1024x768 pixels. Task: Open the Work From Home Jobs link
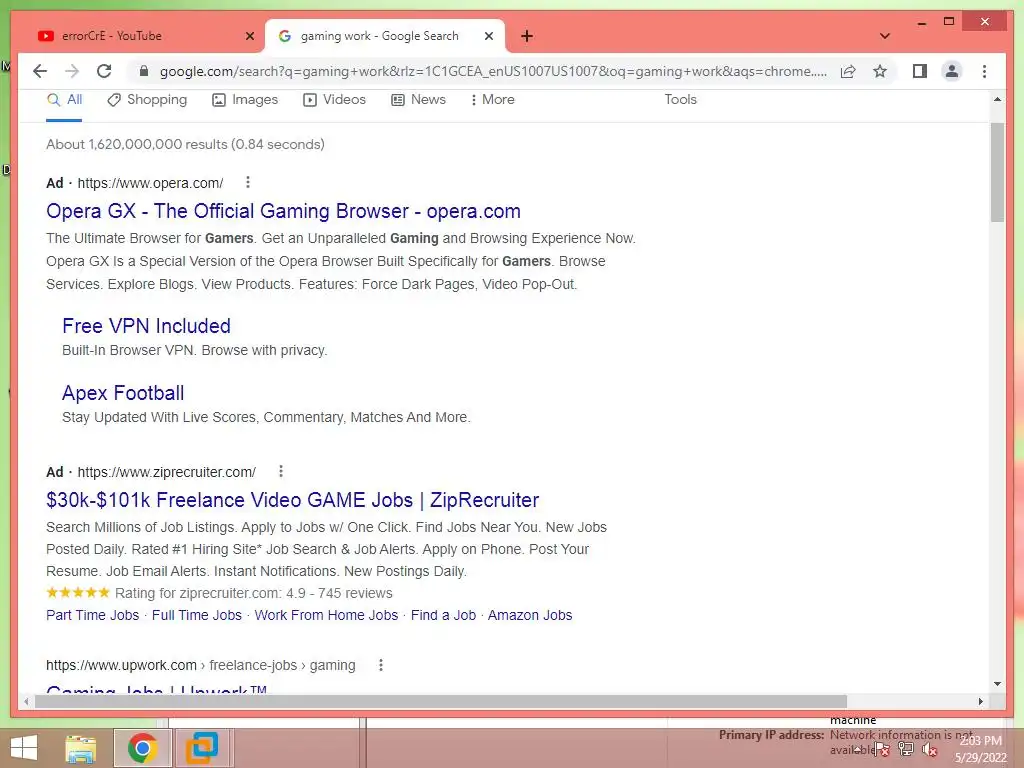[x=326, y=615]
